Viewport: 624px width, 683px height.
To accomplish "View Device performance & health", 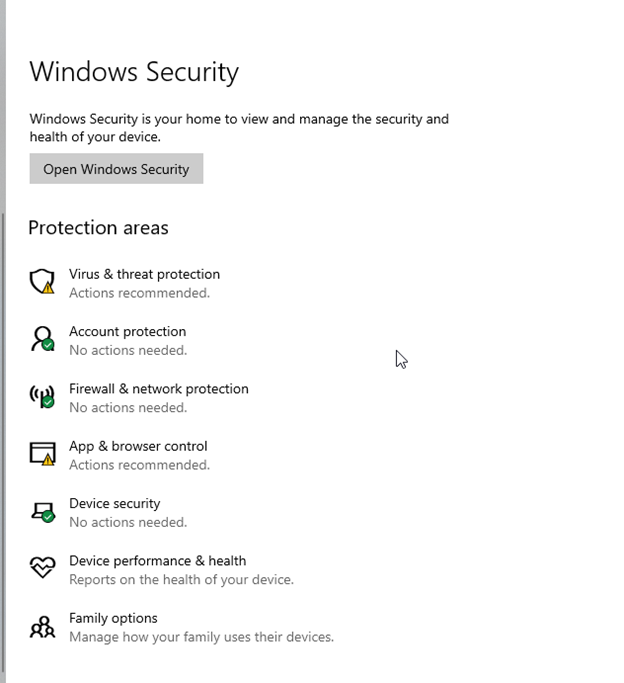I will pyautogui.click(x=157, y=561).
